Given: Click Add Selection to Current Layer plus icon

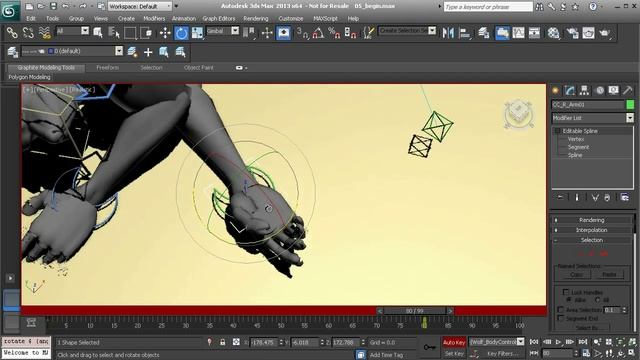Looking at the screenshot, I should click(x=148, y=52).
